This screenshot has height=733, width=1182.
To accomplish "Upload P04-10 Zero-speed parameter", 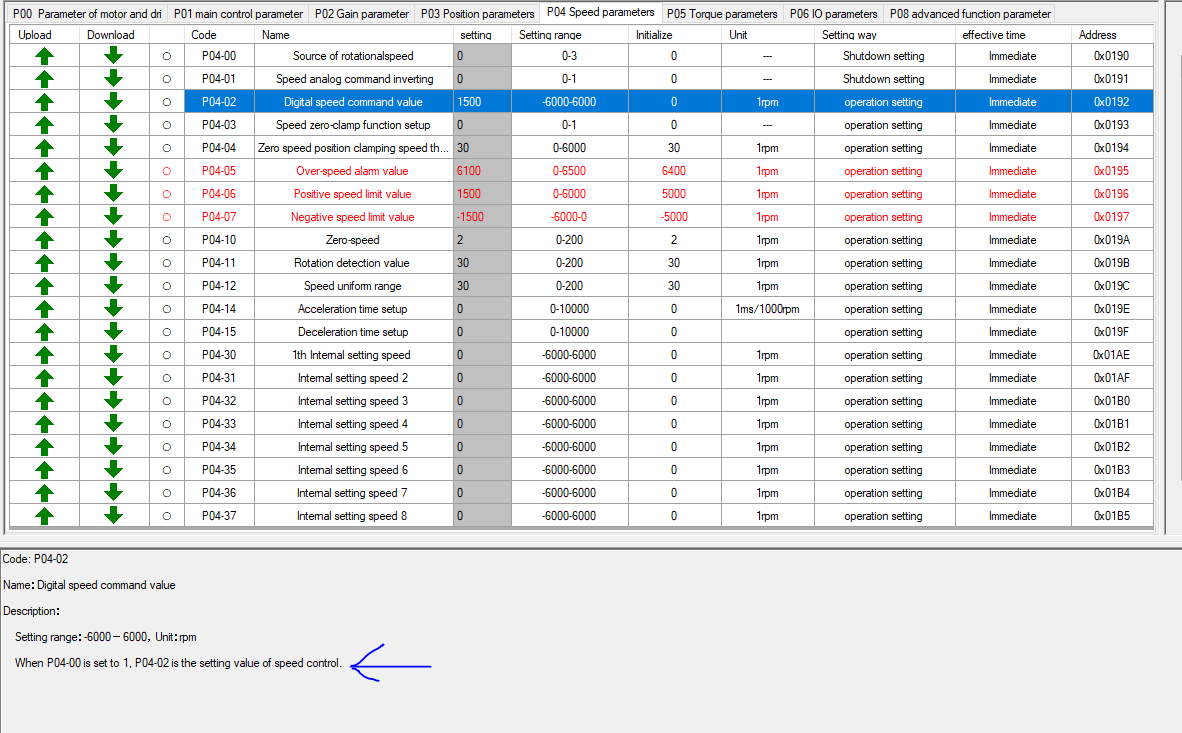I will click(44, 240).
